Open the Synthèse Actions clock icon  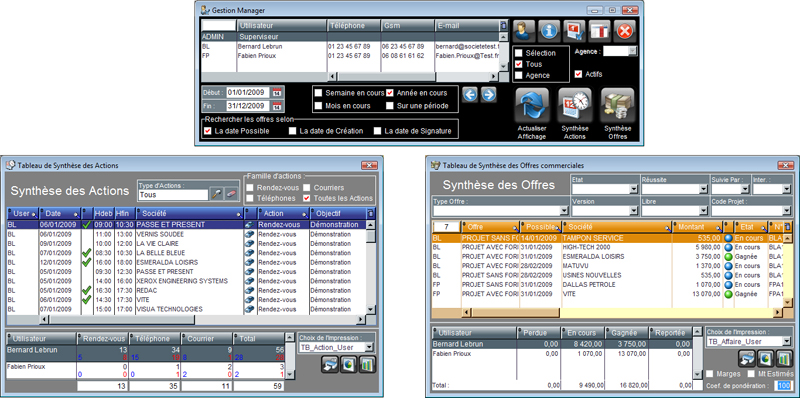575,105
